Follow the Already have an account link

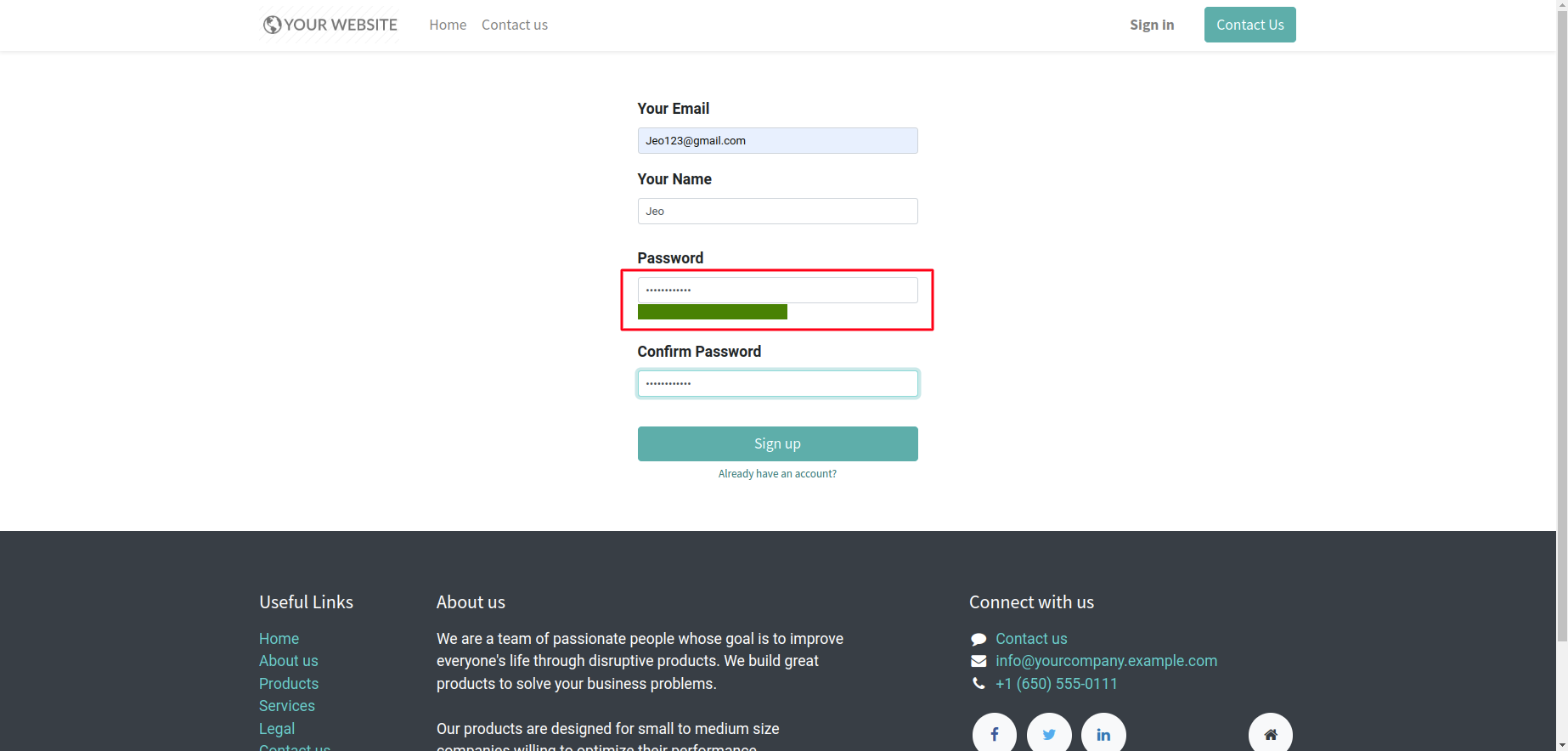tap(777, 474)
